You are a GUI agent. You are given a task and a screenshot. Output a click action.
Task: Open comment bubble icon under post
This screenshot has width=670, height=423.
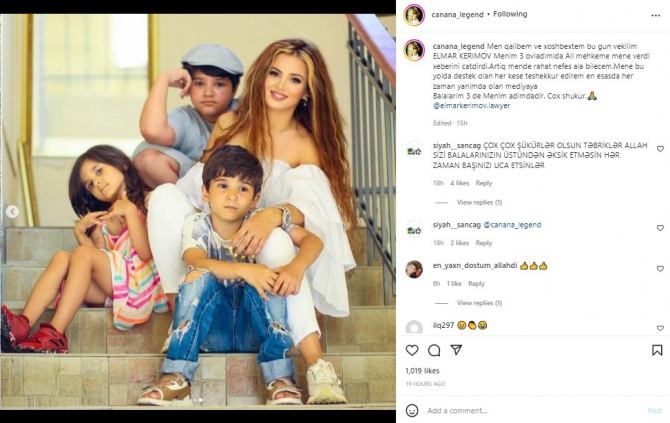(x=434, y=350)
